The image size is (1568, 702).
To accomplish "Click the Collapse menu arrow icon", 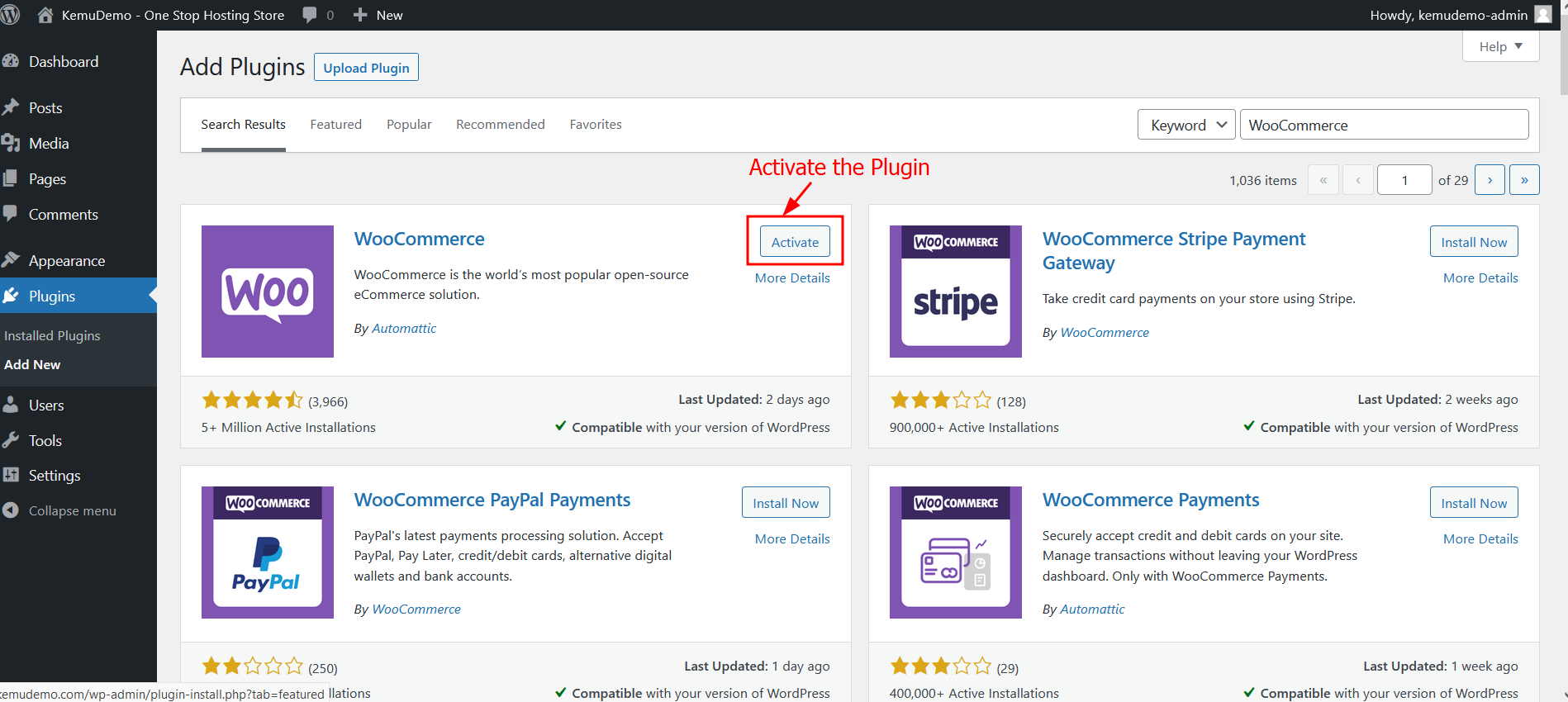I will [11, 510].
